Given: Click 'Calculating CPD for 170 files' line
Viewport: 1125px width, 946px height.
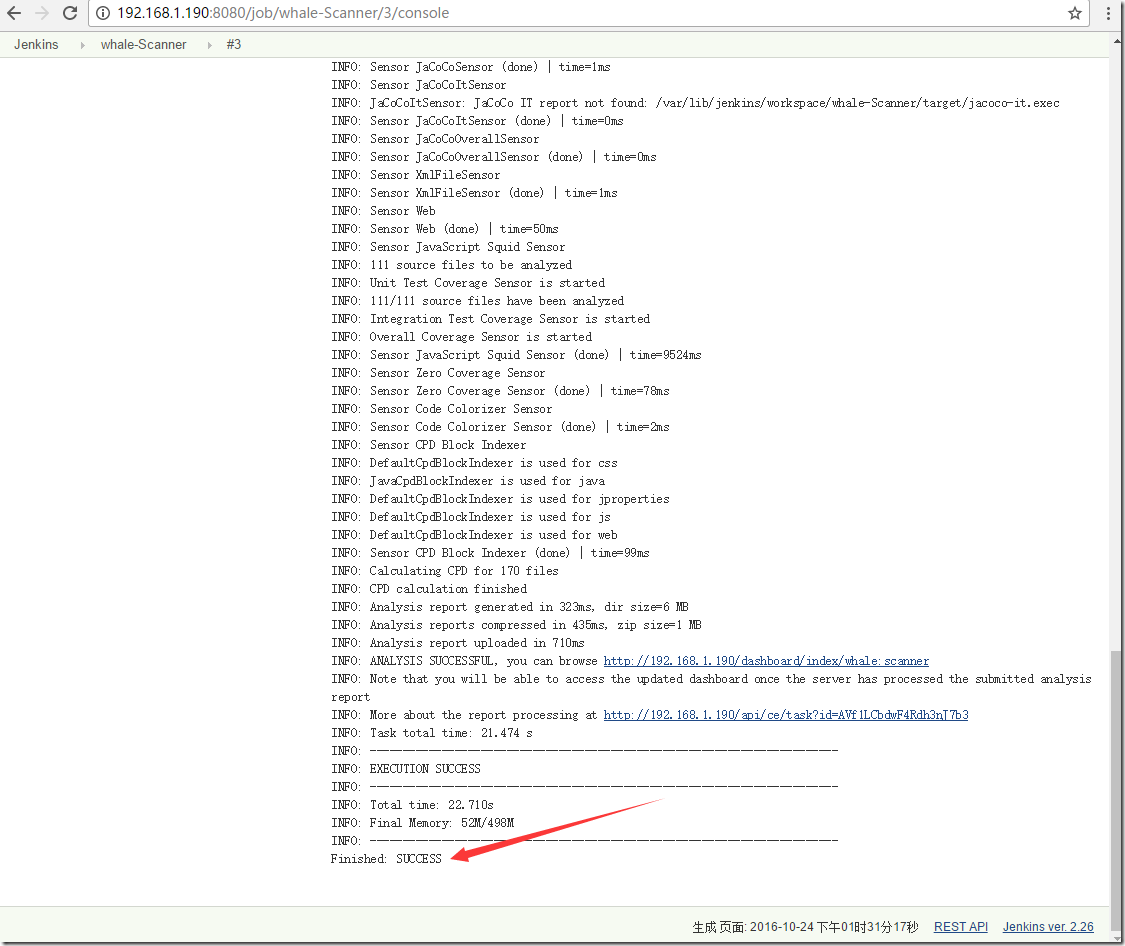Looking at the screenshot, I should [x=445, y=571].
